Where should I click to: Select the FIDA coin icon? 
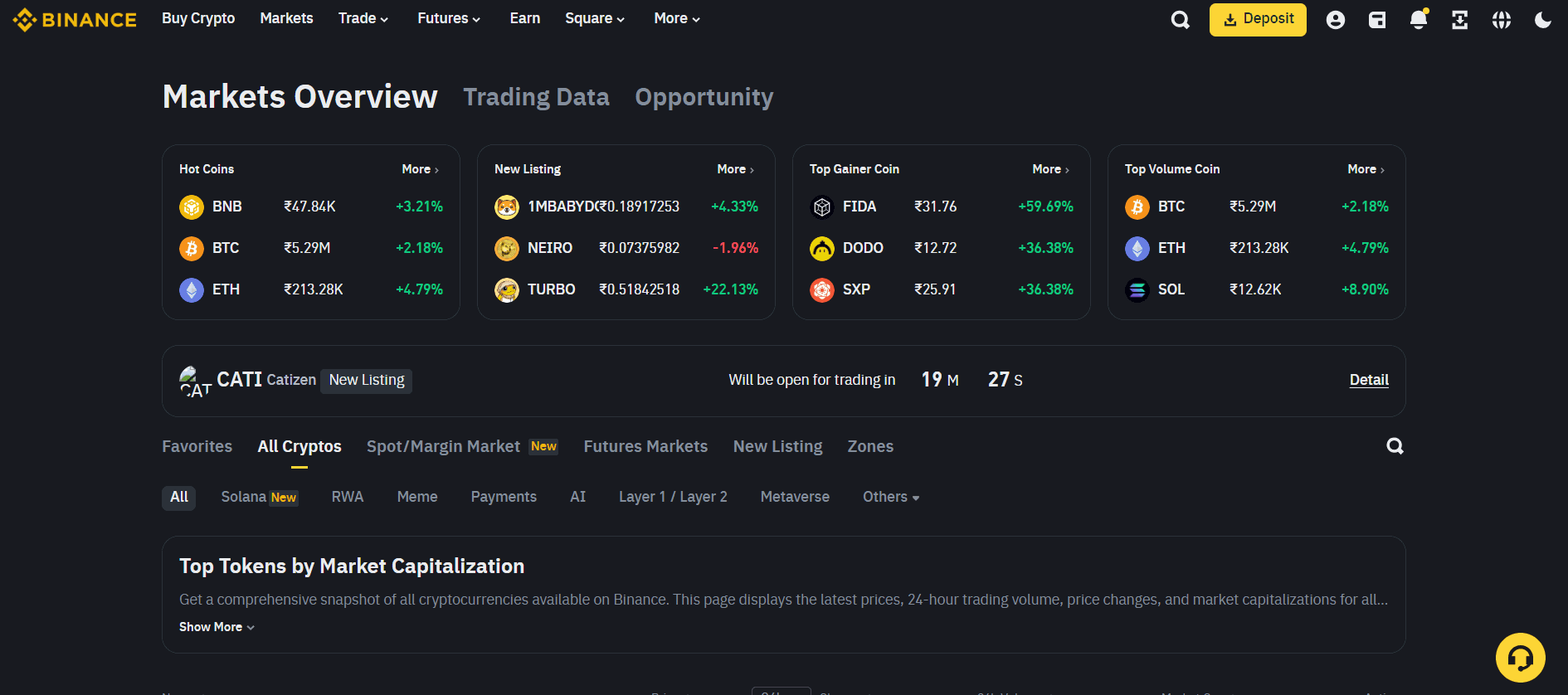pyautogui.click(x=822, y=207)
